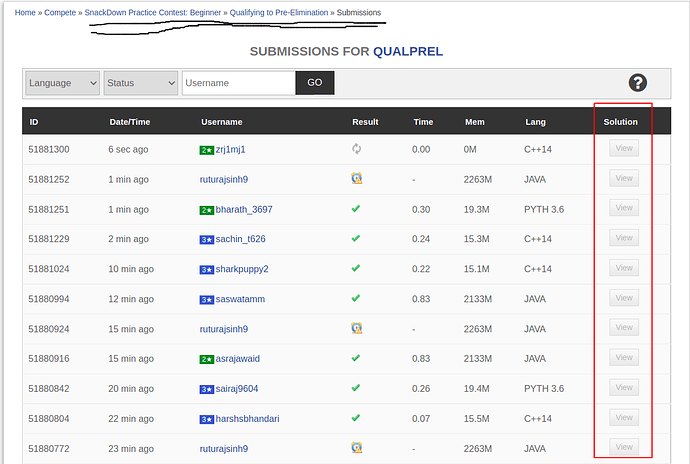Click the 2-star badge next to zrj1mj1

(x=206, y=150)
